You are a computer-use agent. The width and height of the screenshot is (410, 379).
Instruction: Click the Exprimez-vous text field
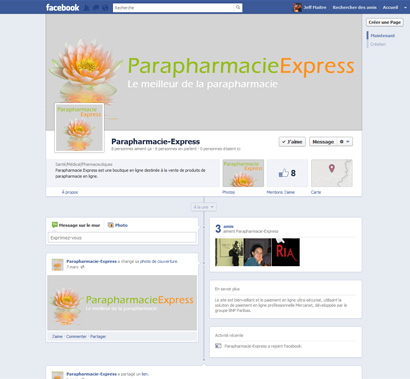pyautogui.click(x=122, y=238)
